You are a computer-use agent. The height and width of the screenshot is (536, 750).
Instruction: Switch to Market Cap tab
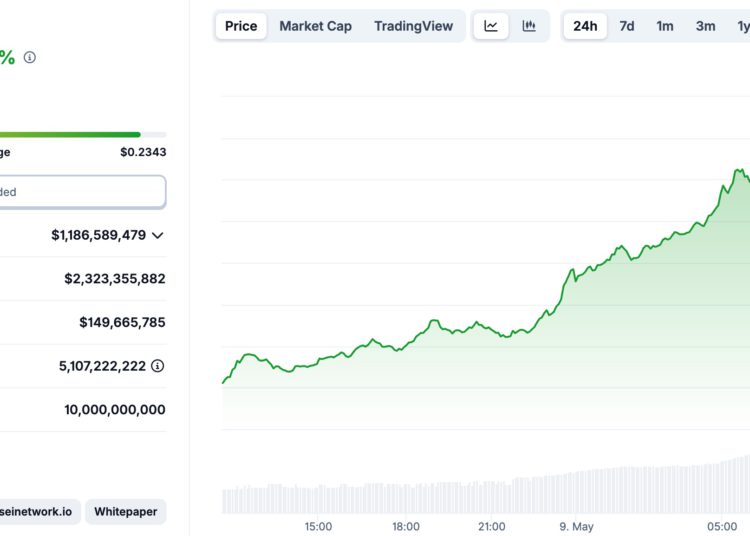click(x=315, y=26)
